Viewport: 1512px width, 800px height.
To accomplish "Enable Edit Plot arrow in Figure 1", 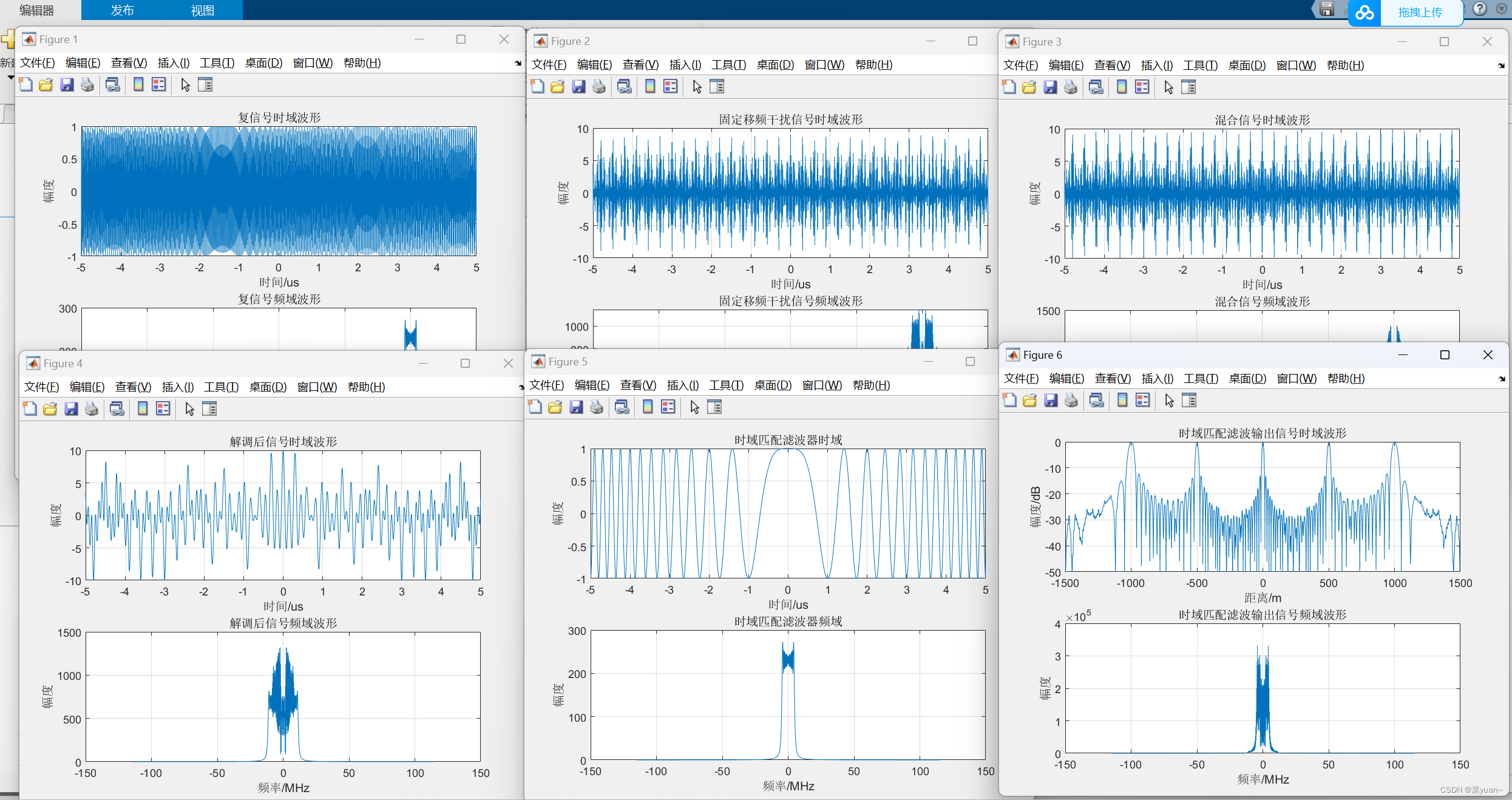I will 186,85.
